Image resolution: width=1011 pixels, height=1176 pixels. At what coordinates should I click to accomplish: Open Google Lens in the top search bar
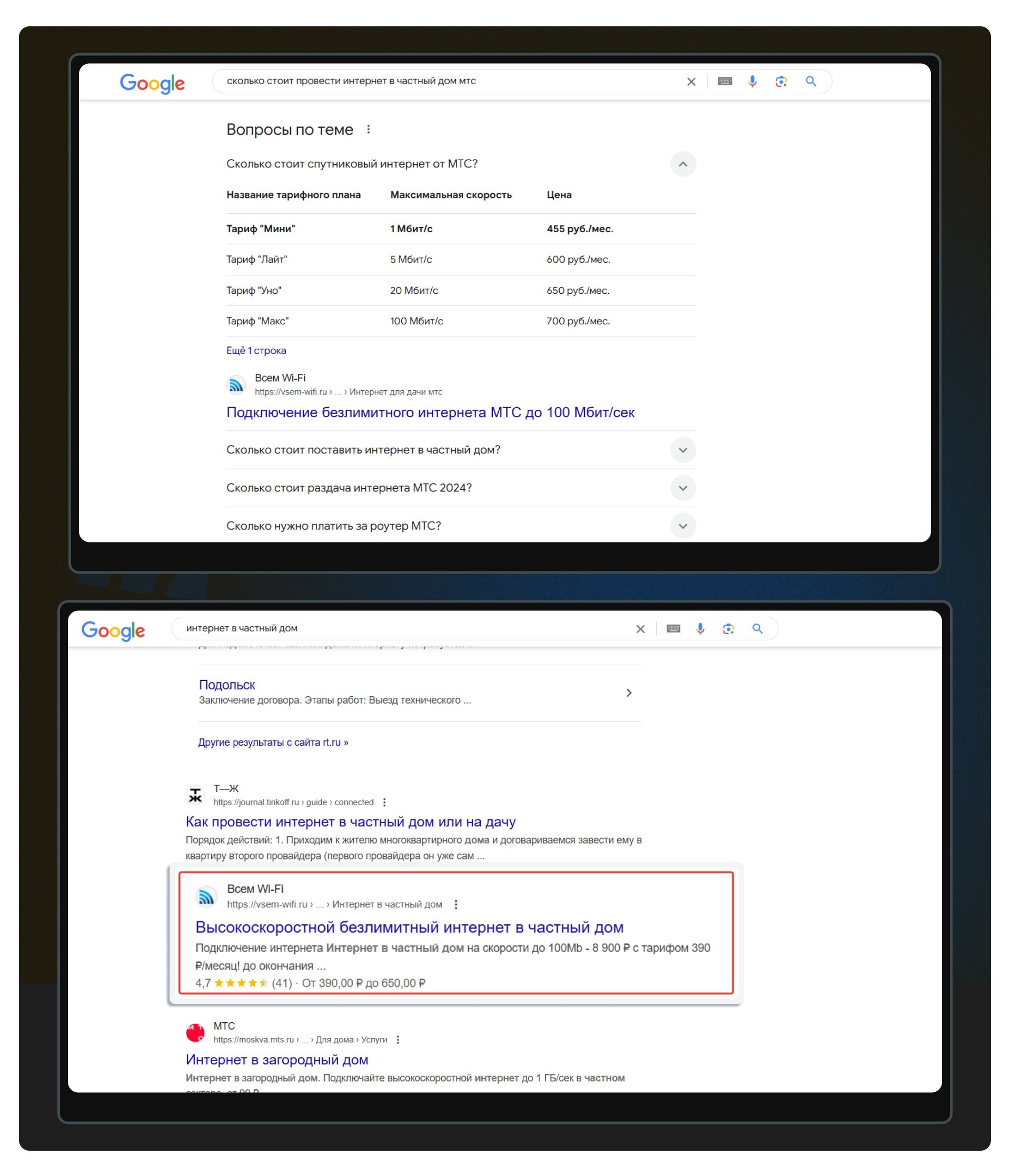coord(781,81)
